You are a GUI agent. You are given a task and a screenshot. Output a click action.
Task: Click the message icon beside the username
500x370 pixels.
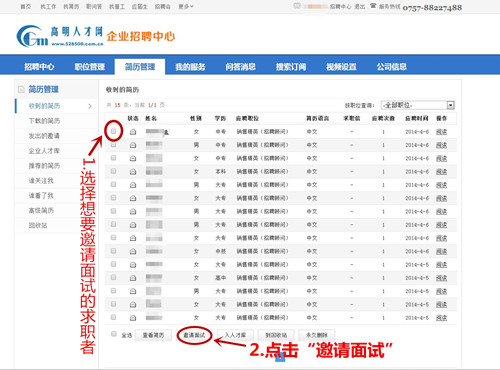(297, 6)
